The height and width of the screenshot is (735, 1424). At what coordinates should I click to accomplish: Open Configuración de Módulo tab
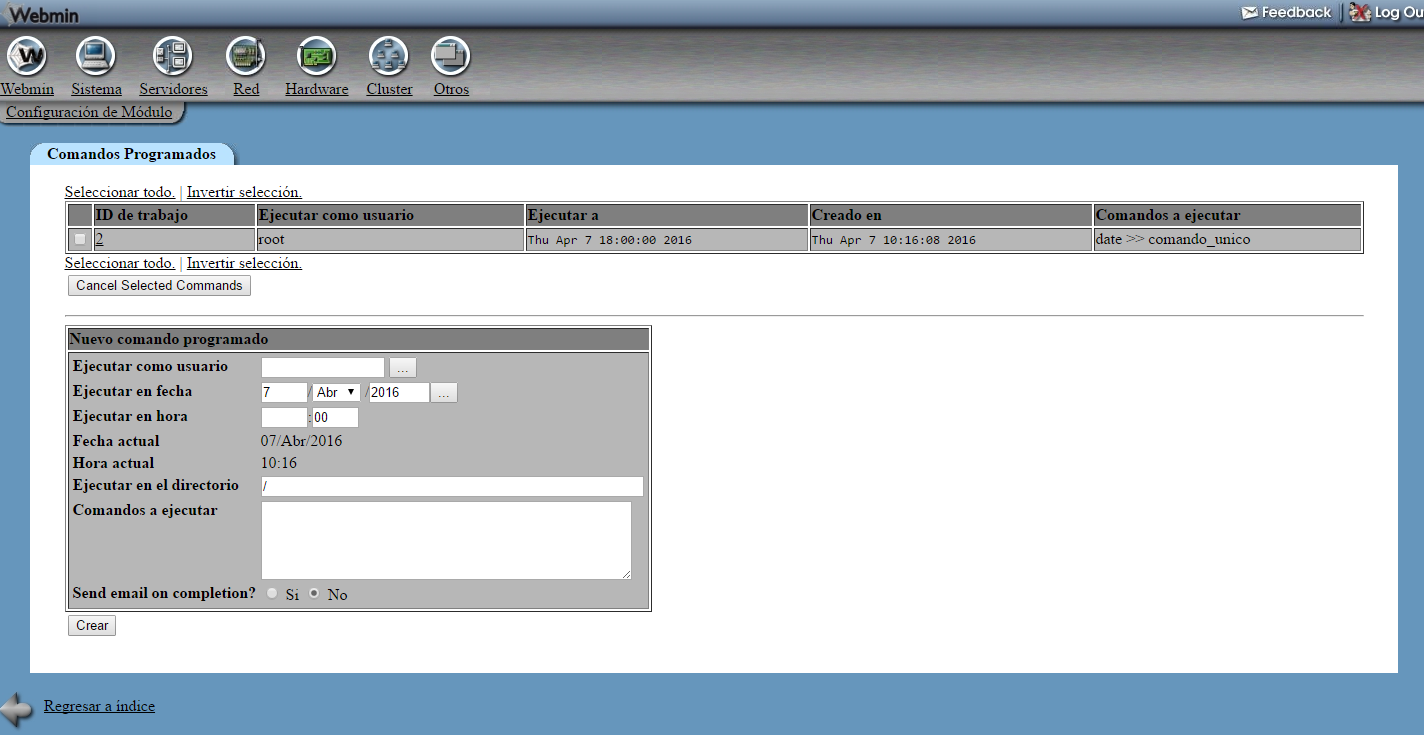89,112
